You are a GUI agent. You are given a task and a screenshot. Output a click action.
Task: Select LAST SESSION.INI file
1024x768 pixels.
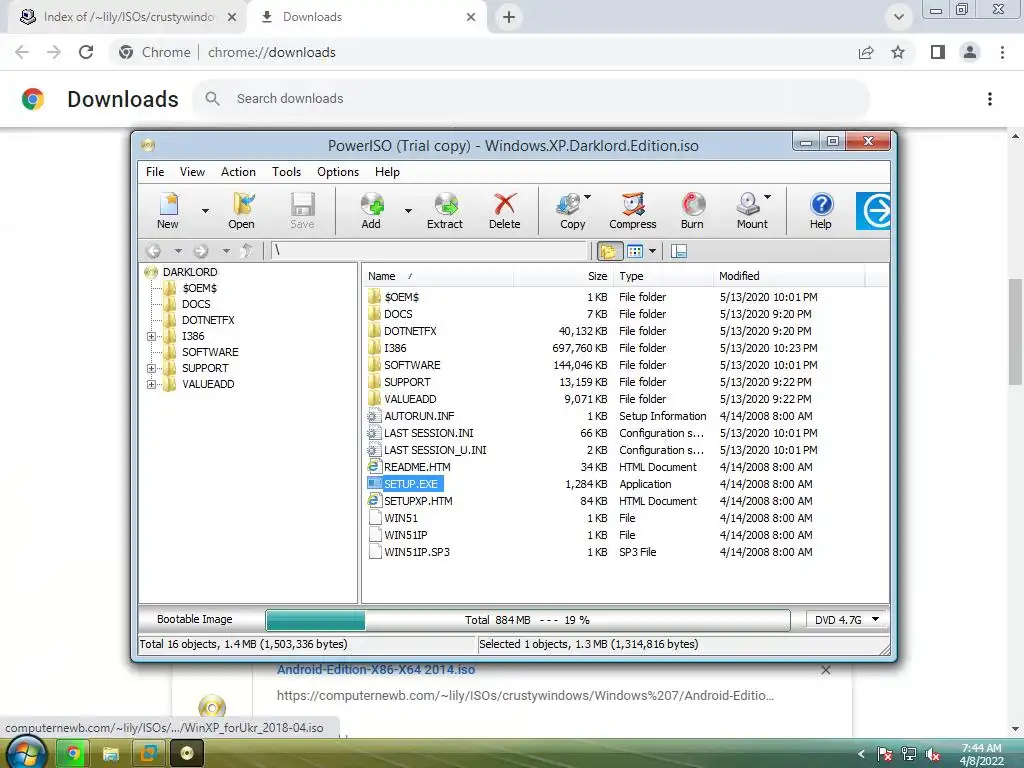pos(428,433)
